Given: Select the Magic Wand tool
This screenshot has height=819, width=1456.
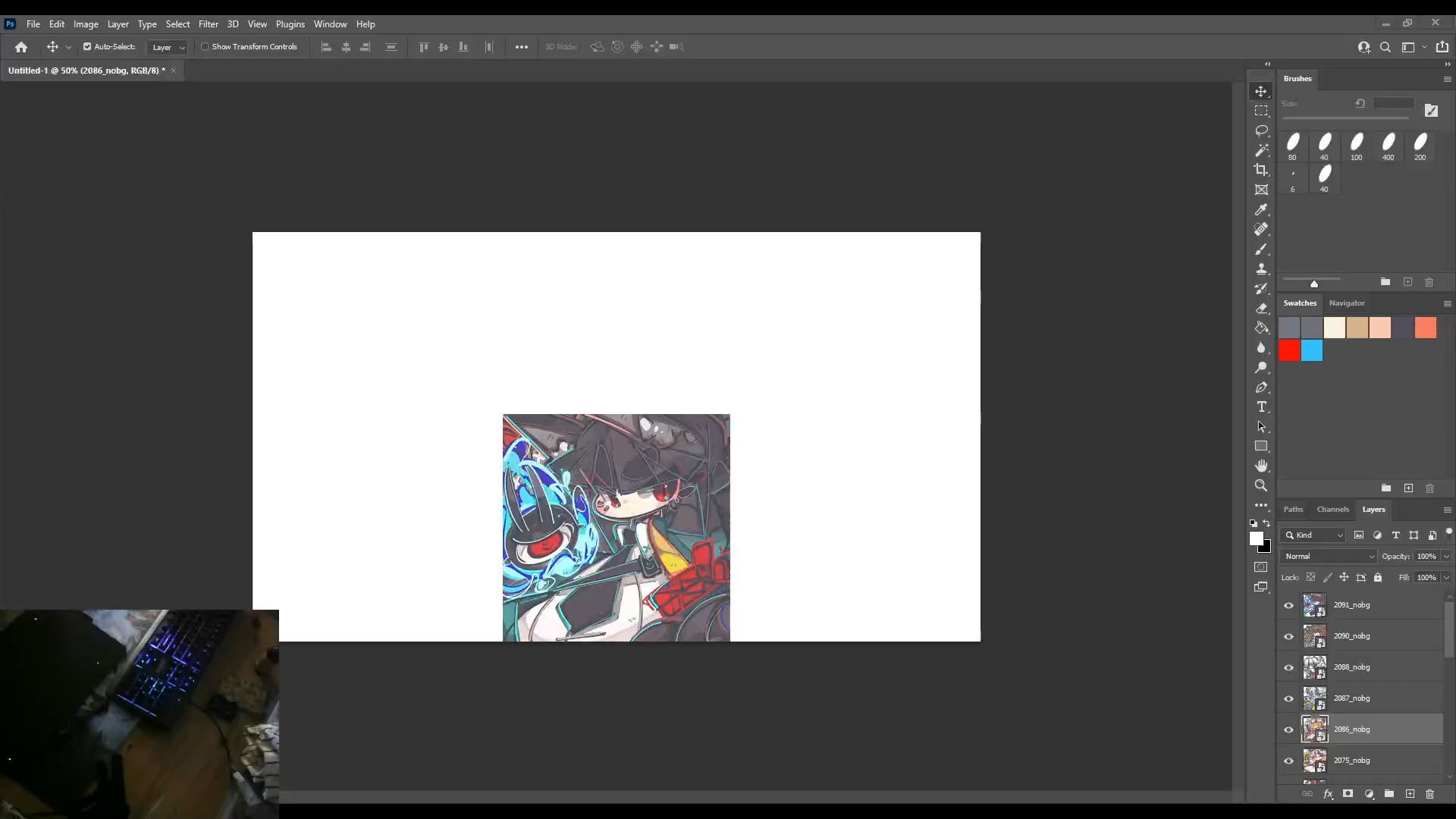Looking at the screenshot, I should [x=1261, y=150].
